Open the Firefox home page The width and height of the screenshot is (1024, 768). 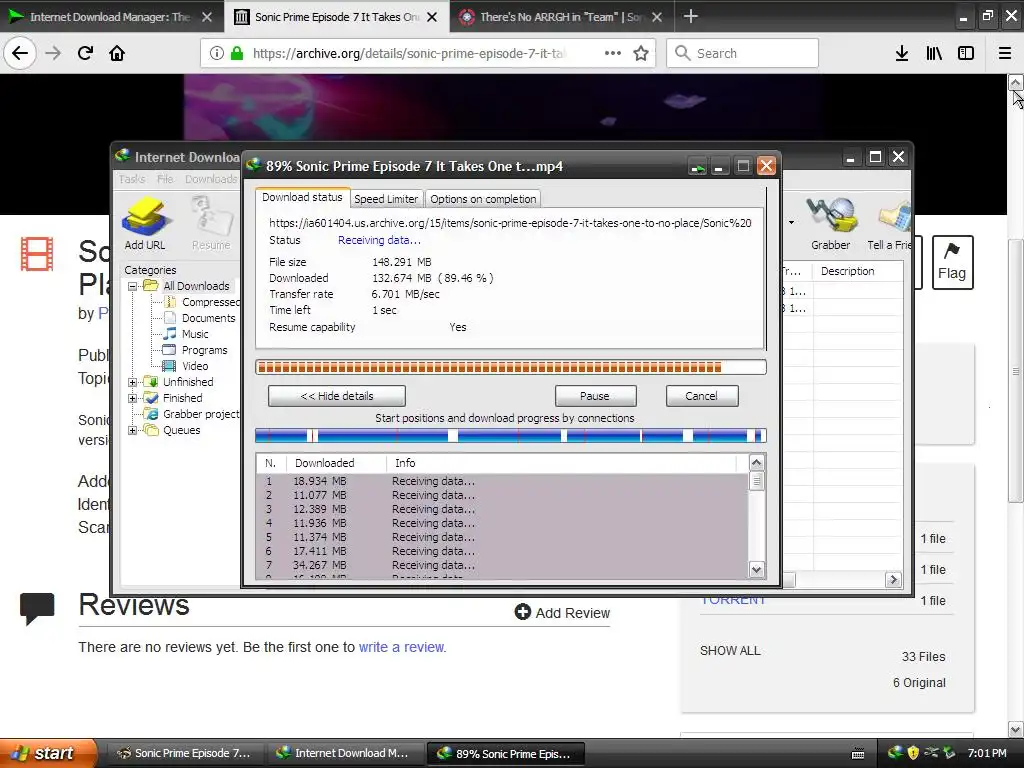click(x=117, y=53)
